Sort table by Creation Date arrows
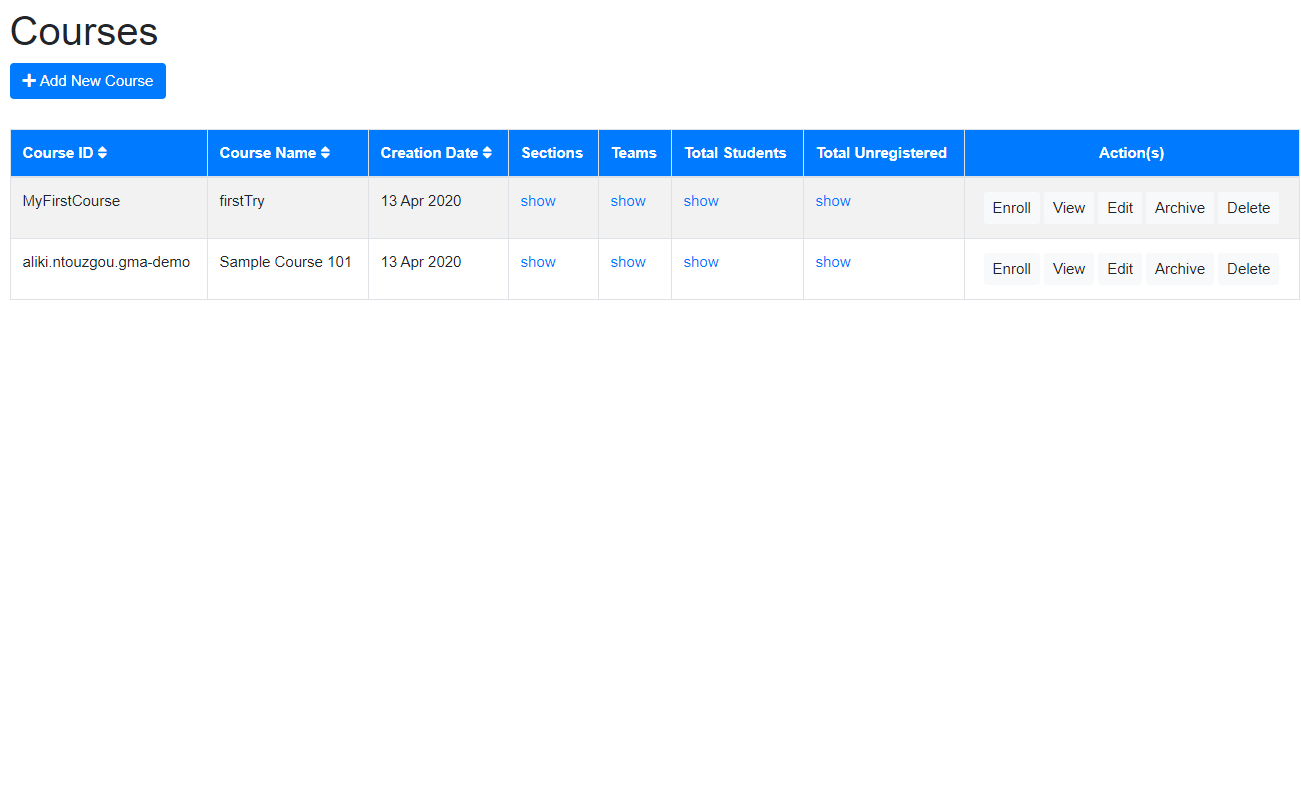This screenshot has width=1301, height=795. coord(487,153)
